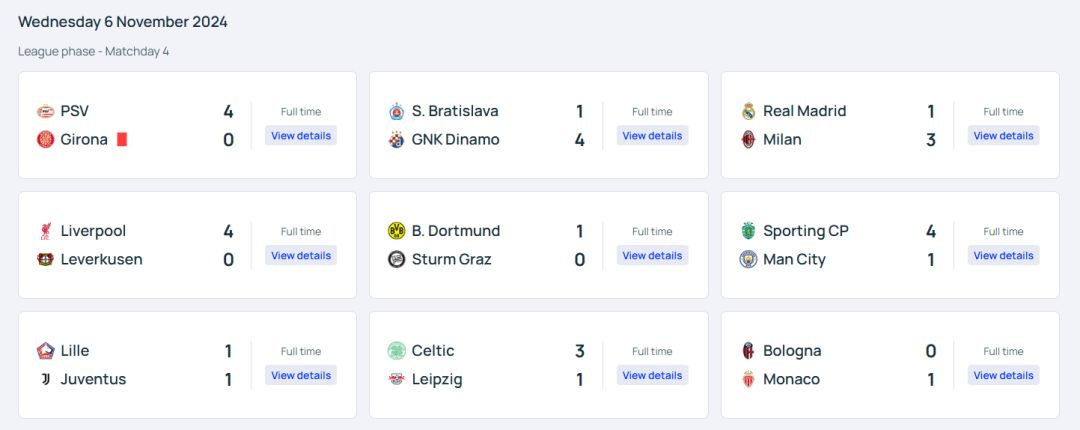View details for PSV vs Girona
This screenshot has width=1080, height=430.
(x=301, y=136)
